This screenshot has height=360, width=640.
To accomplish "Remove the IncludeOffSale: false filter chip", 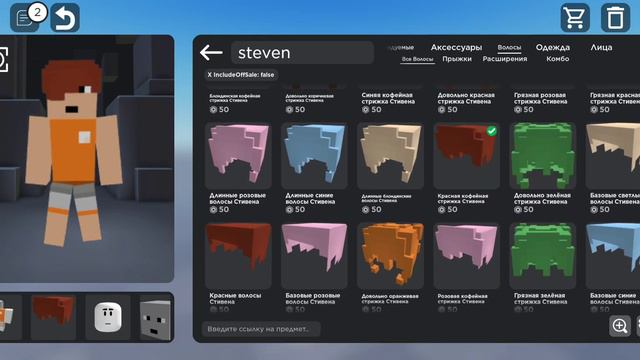I will point(241,75).
